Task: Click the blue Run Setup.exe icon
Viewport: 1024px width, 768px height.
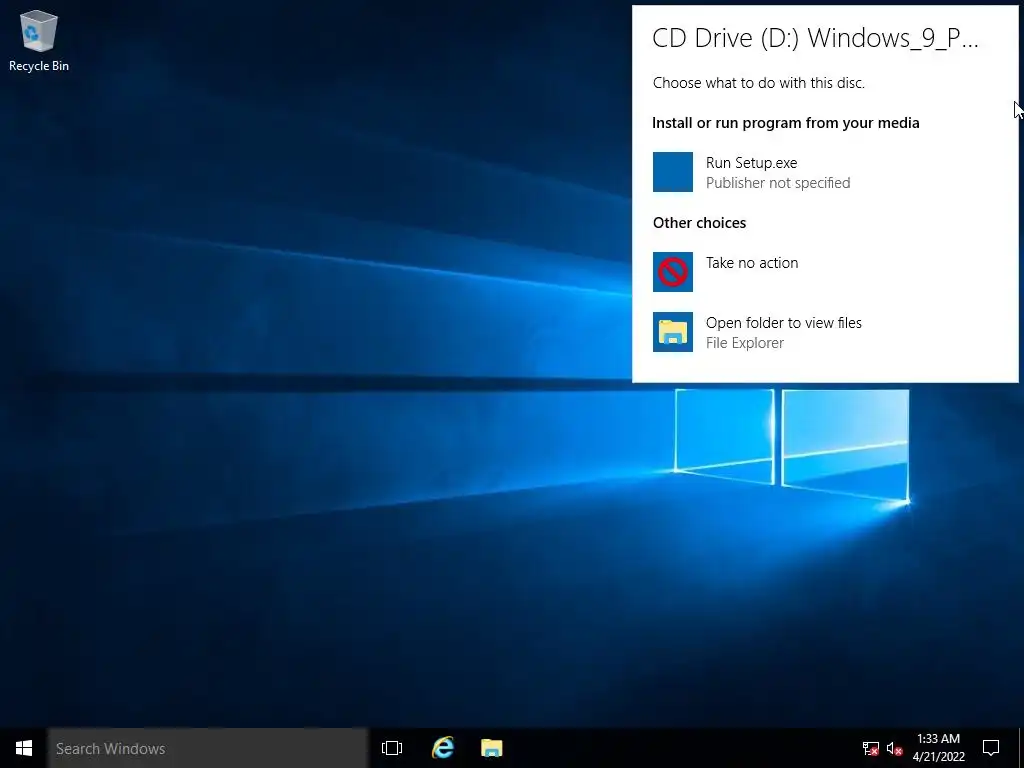Action: [673, 172]
